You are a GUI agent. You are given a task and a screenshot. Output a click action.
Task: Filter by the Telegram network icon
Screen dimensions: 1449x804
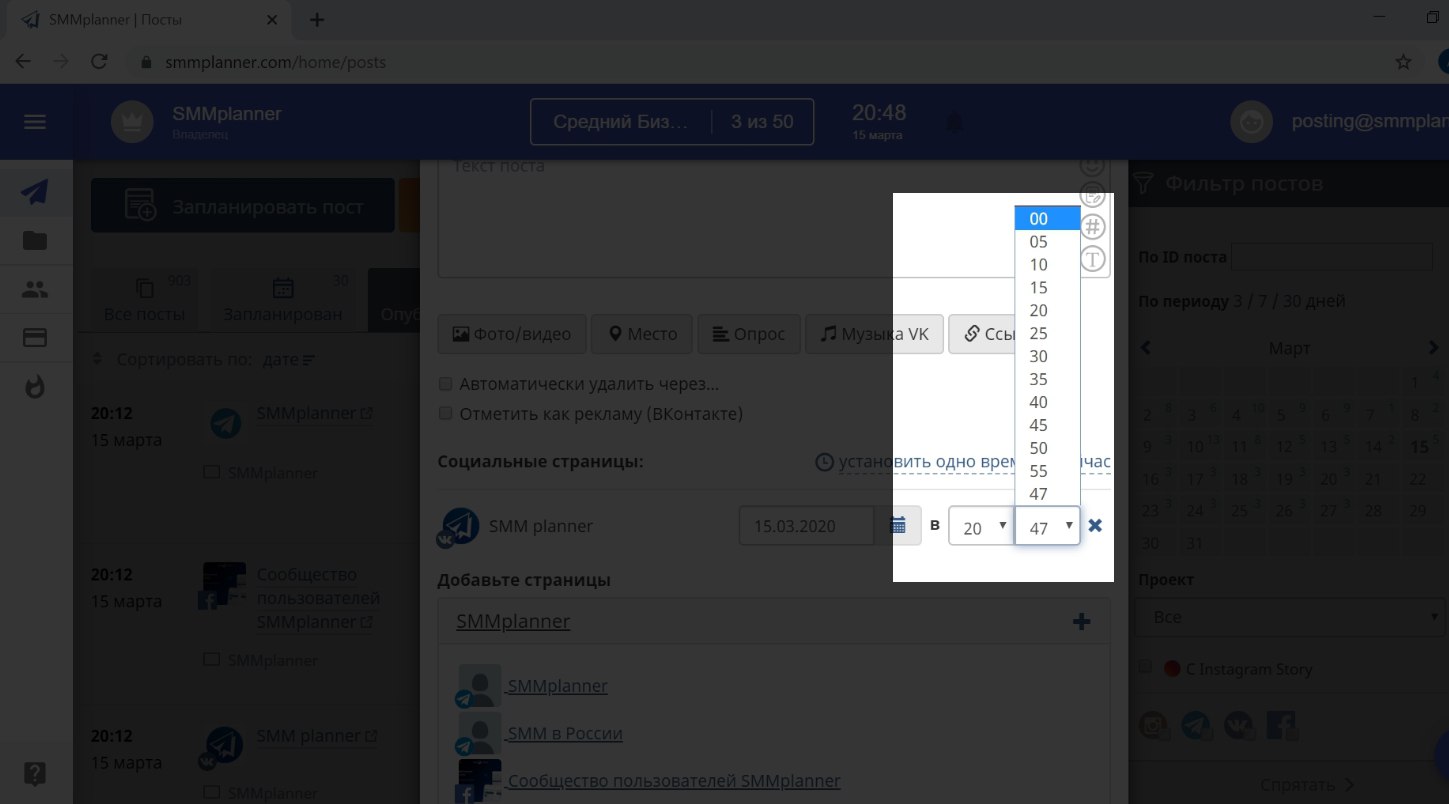[1196, 726]
